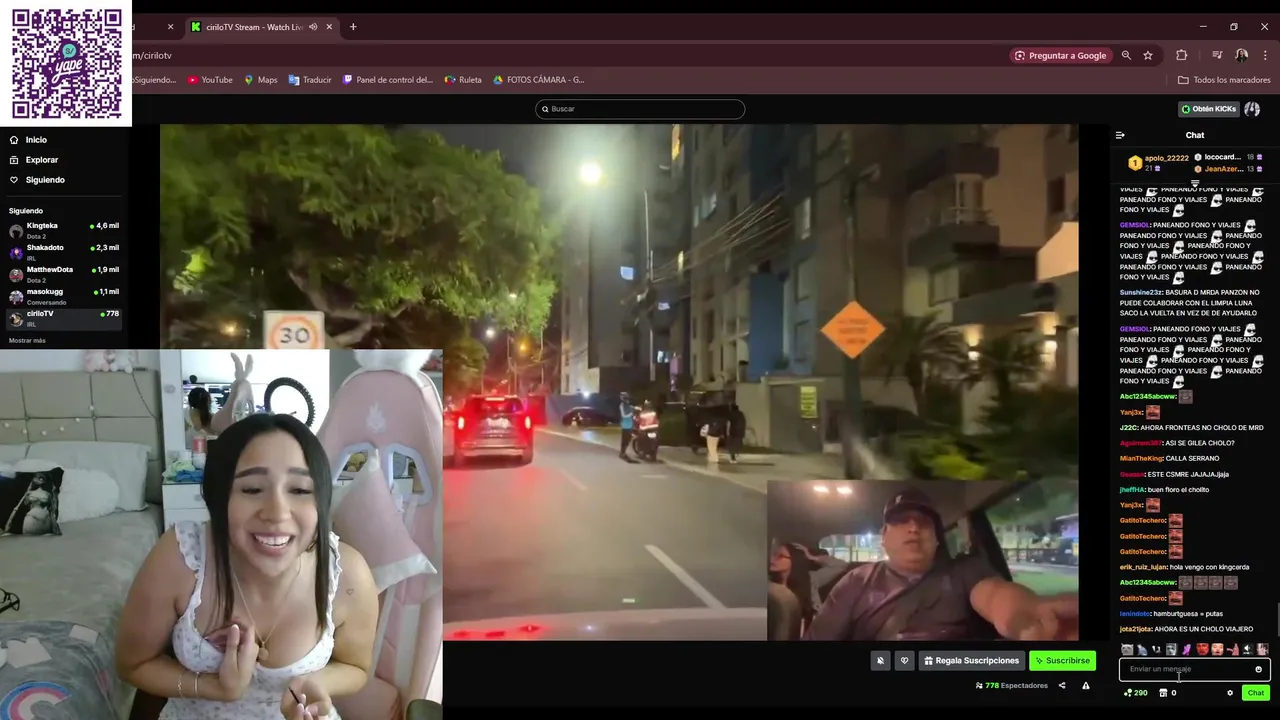Toggle the notification bell below the stream
Viewport: 1280px width, 720px height.
[x=880, y=661]
